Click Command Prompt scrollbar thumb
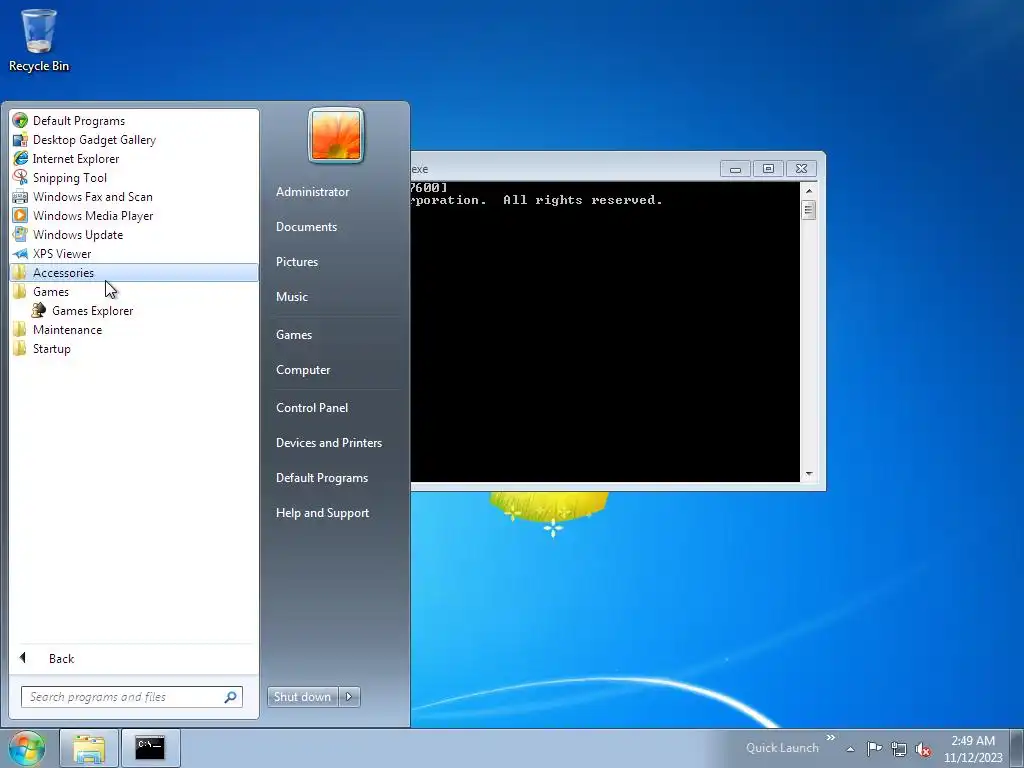This screenshot has height=768, width=1024. click(x=808, y=210)
